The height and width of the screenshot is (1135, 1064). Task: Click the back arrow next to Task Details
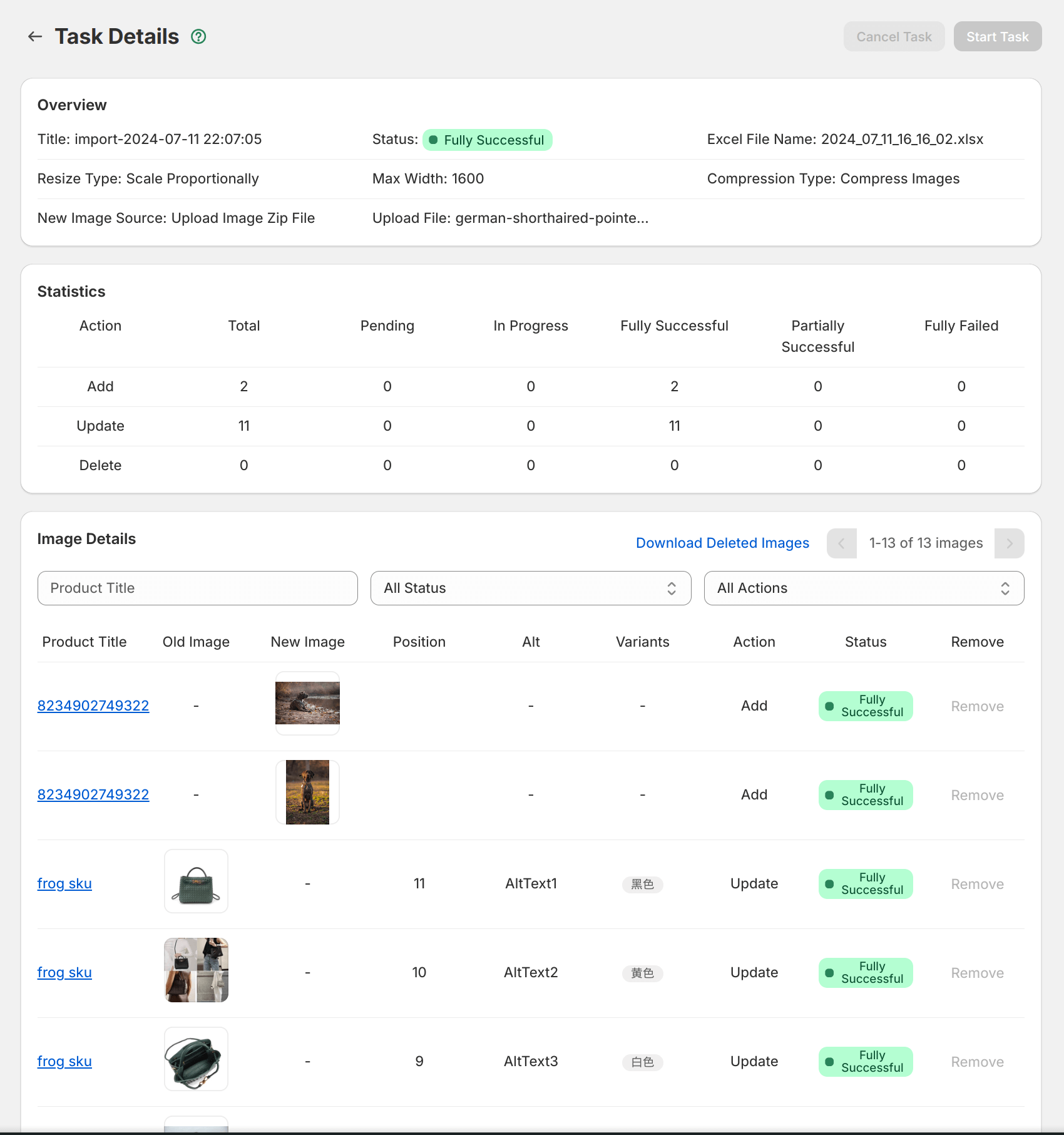pos(35,37)
